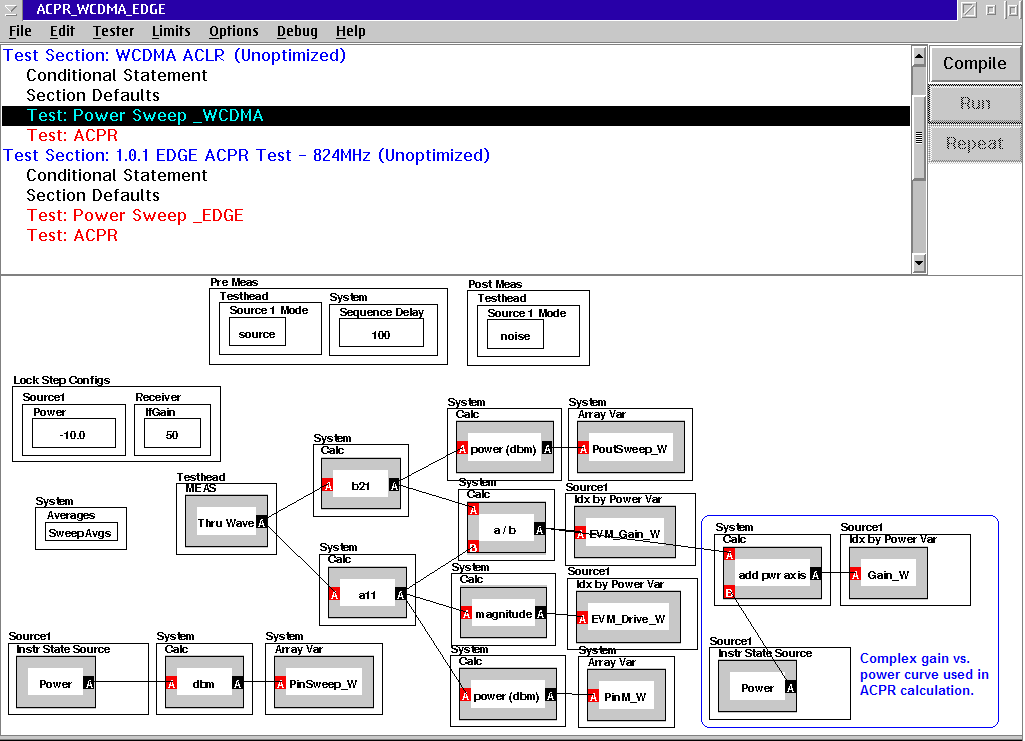Screen dimensions: 1025x741
Task: Open the Debug menu
Action: tap(297, 31)
